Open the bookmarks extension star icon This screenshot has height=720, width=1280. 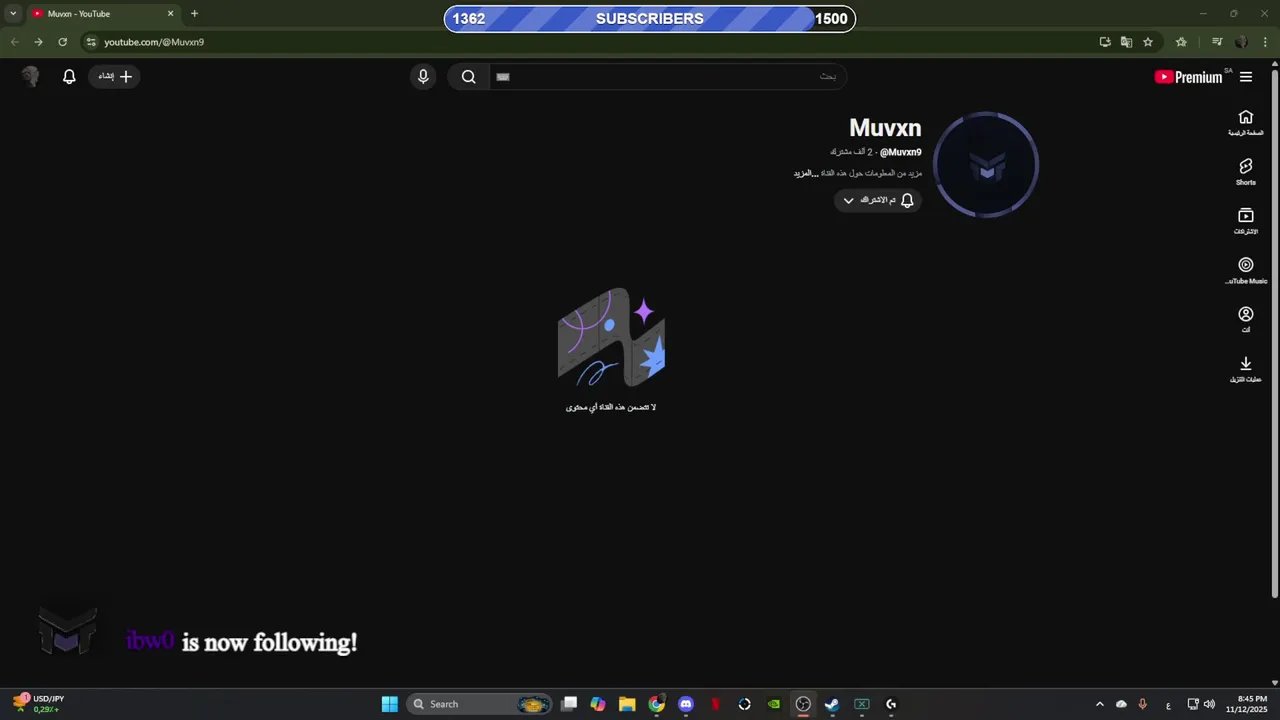pos(1181,42)
